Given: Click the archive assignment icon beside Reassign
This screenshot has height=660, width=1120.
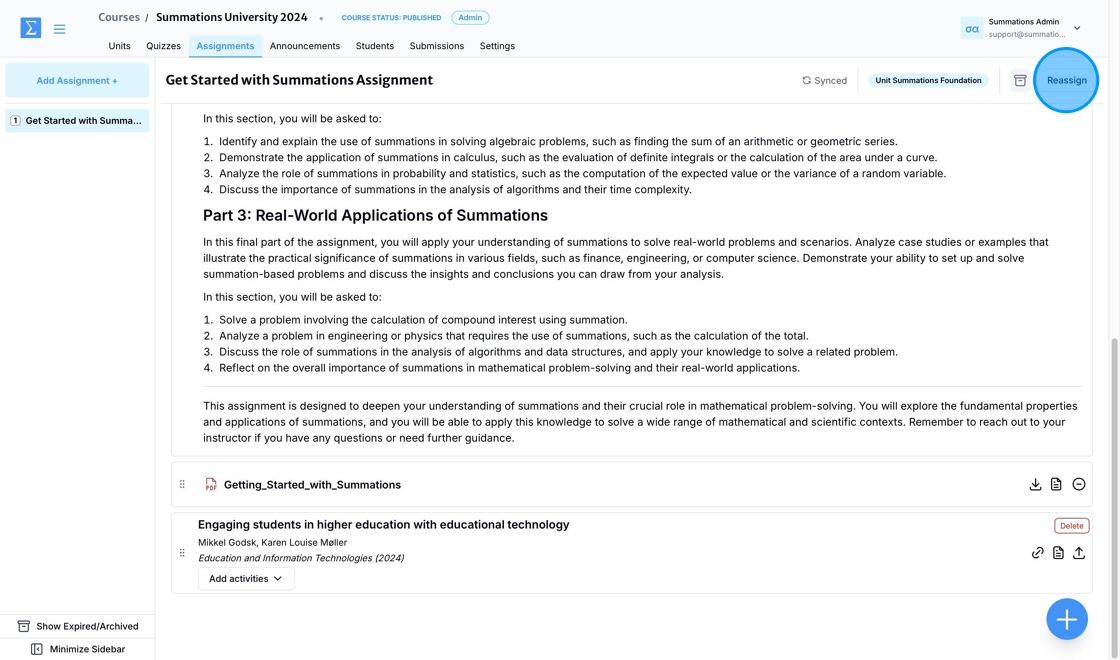Looking at the screenshot, I should point(1020,81).
